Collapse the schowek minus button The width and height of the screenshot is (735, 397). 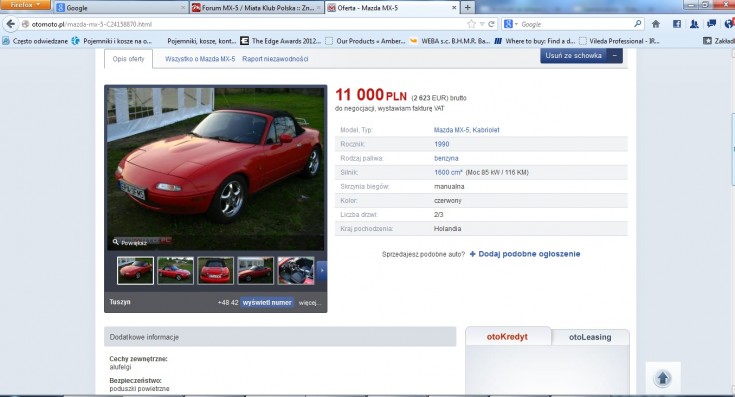click(615, 55)
